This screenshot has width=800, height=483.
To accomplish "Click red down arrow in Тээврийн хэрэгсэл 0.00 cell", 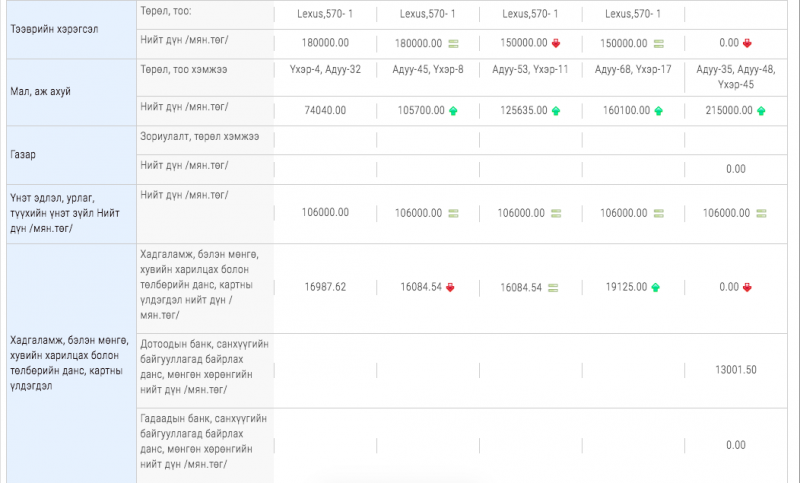I will [747, 44].
